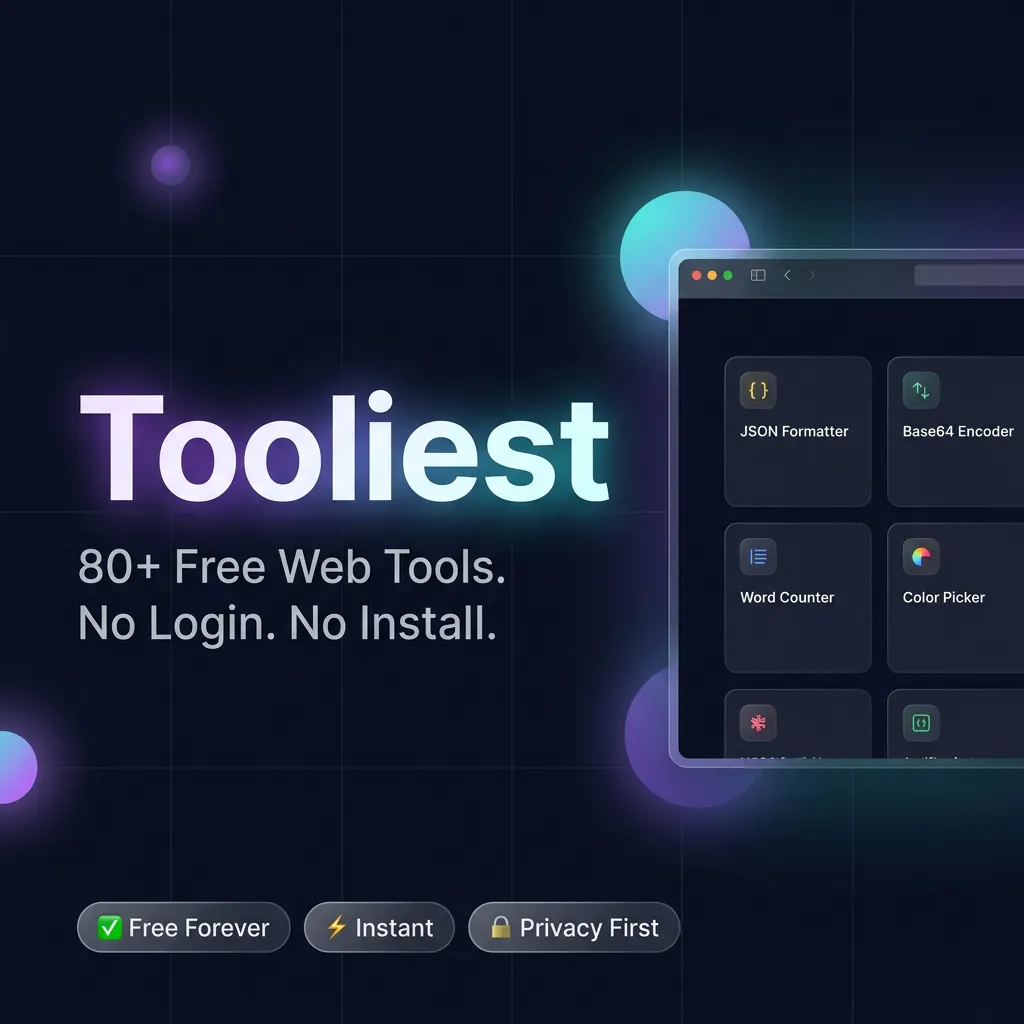Select the Word Counter lines icon

click(758, 556)
